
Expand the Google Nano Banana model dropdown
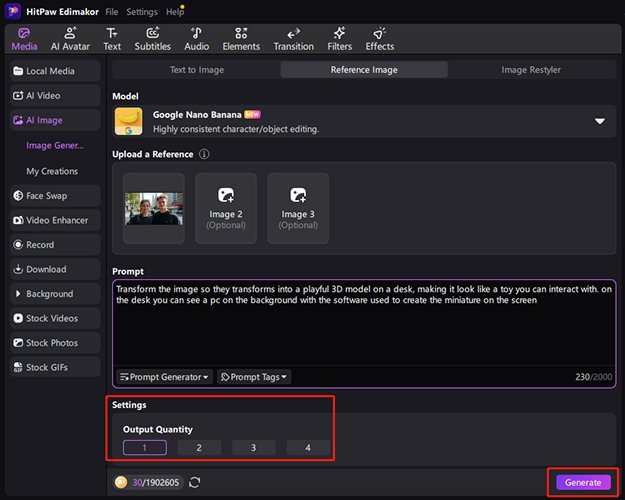[x=600, y=122]
